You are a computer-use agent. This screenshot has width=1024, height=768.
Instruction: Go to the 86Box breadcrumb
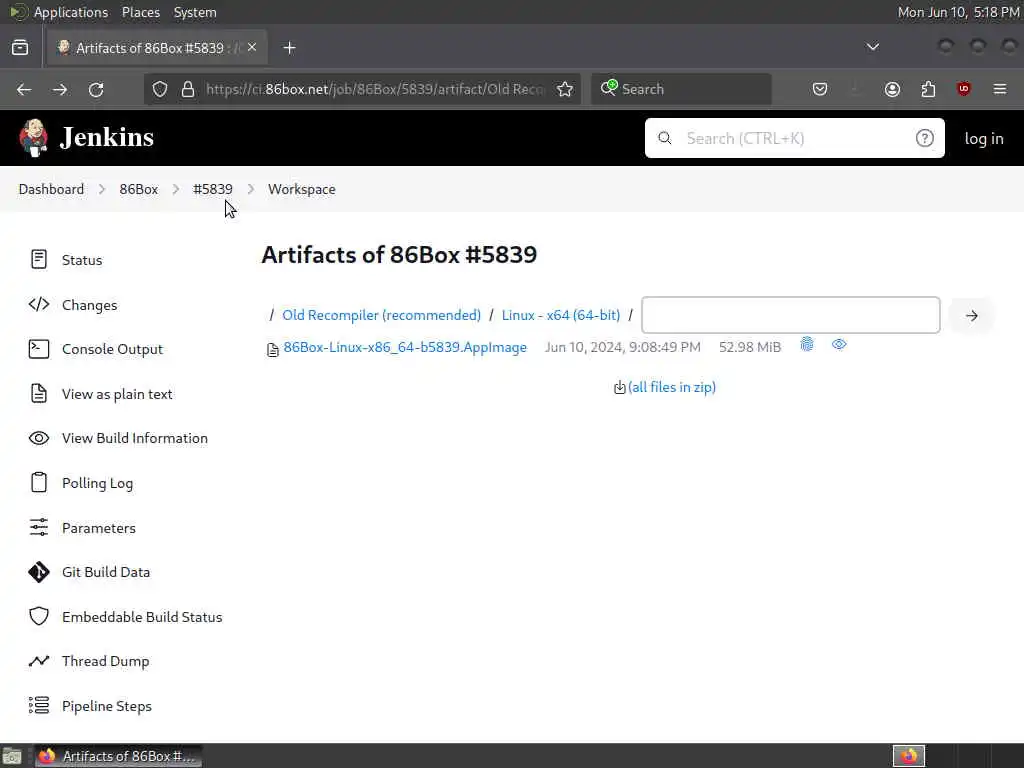tap(138, 189)
